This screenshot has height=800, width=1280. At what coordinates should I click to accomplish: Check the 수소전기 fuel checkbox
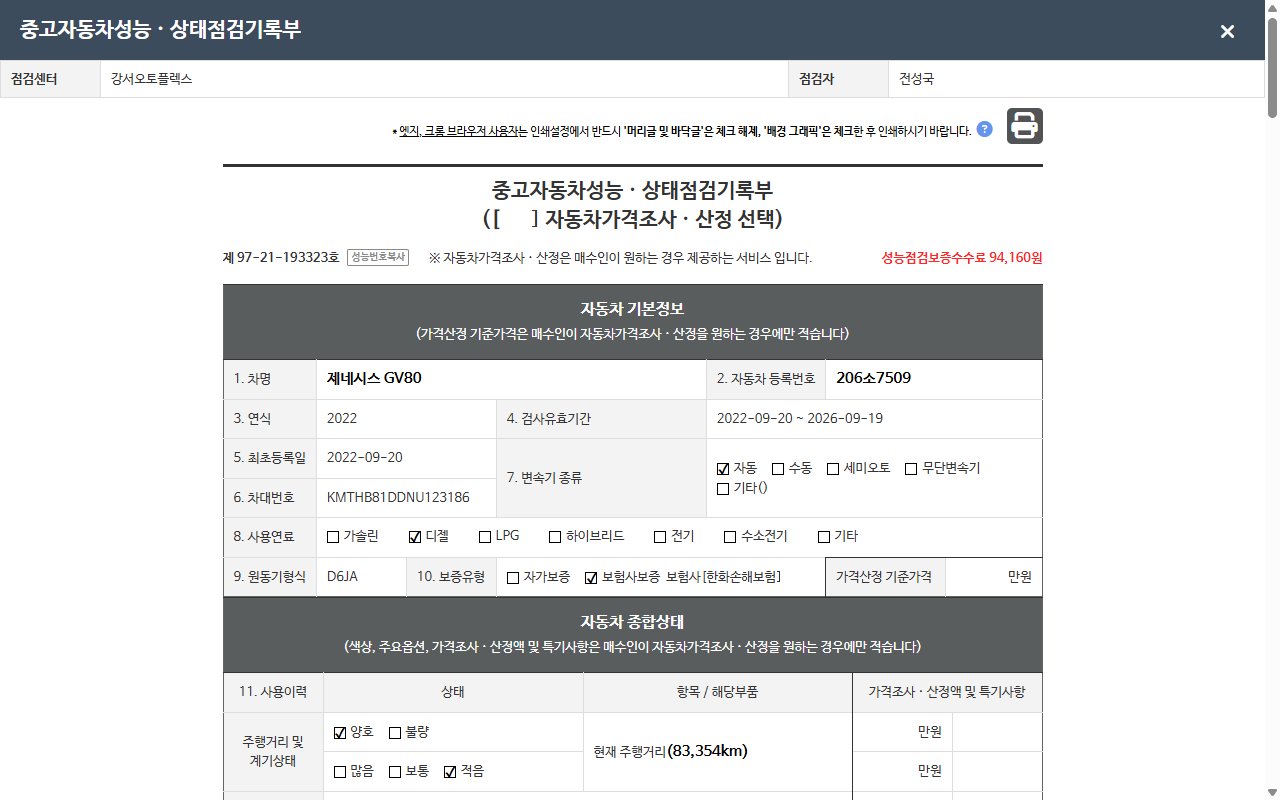(x=730, y=537)
